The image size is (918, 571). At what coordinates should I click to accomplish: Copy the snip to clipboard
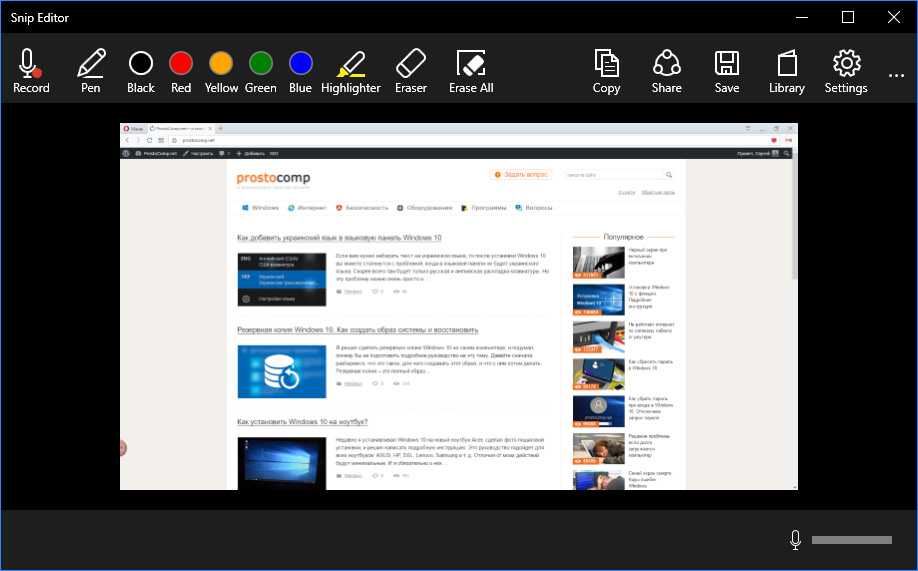point(606,70)
